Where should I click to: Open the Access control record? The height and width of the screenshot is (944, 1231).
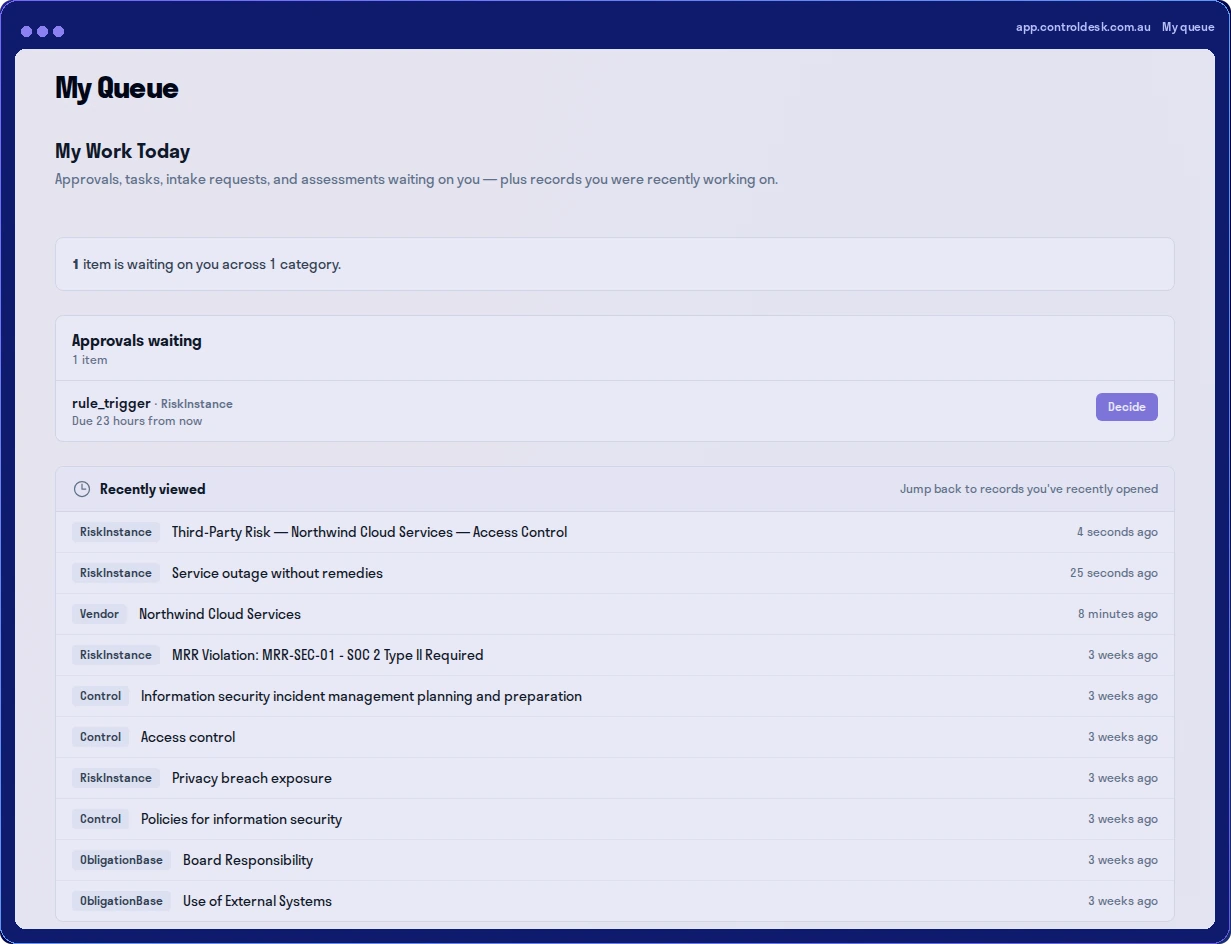614,737
